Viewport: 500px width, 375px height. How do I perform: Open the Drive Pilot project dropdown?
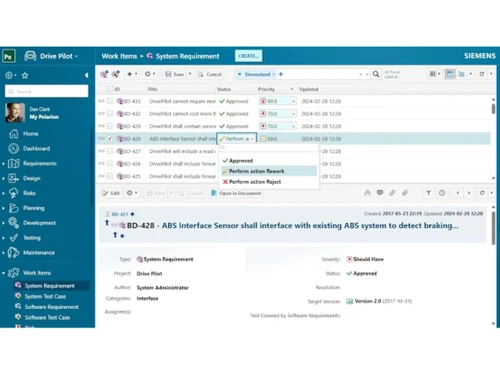(x=76, y=56)
